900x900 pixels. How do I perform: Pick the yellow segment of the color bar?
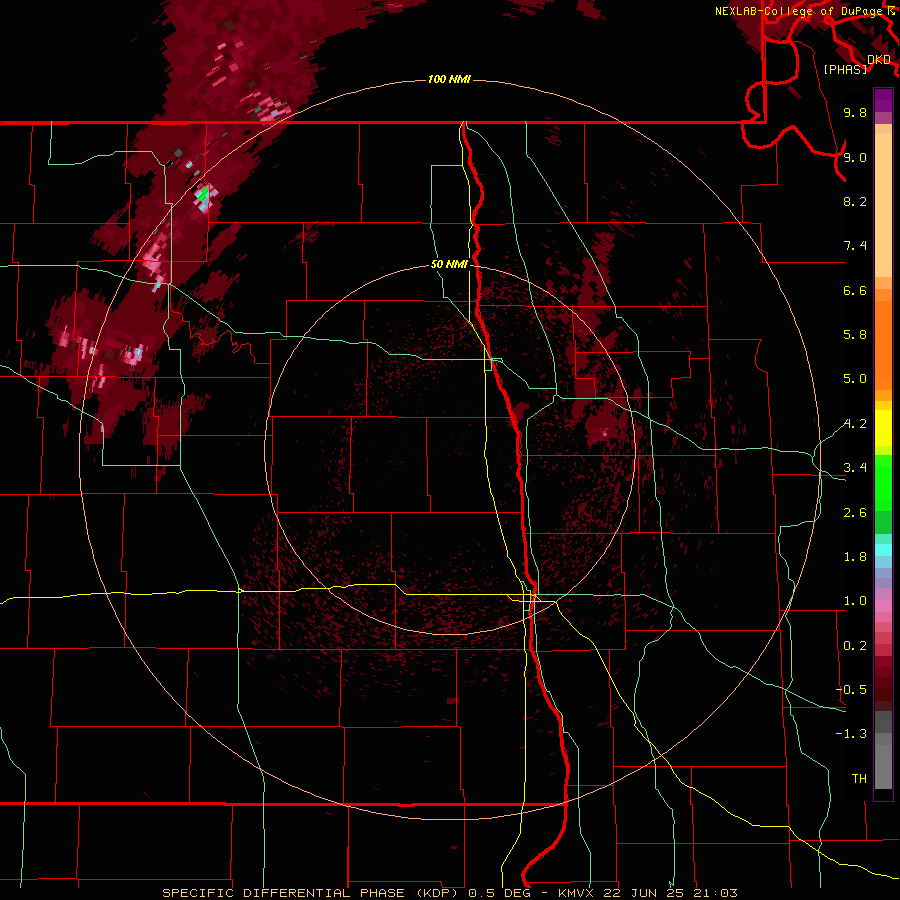pyautogui.click(x=883, y=428)
